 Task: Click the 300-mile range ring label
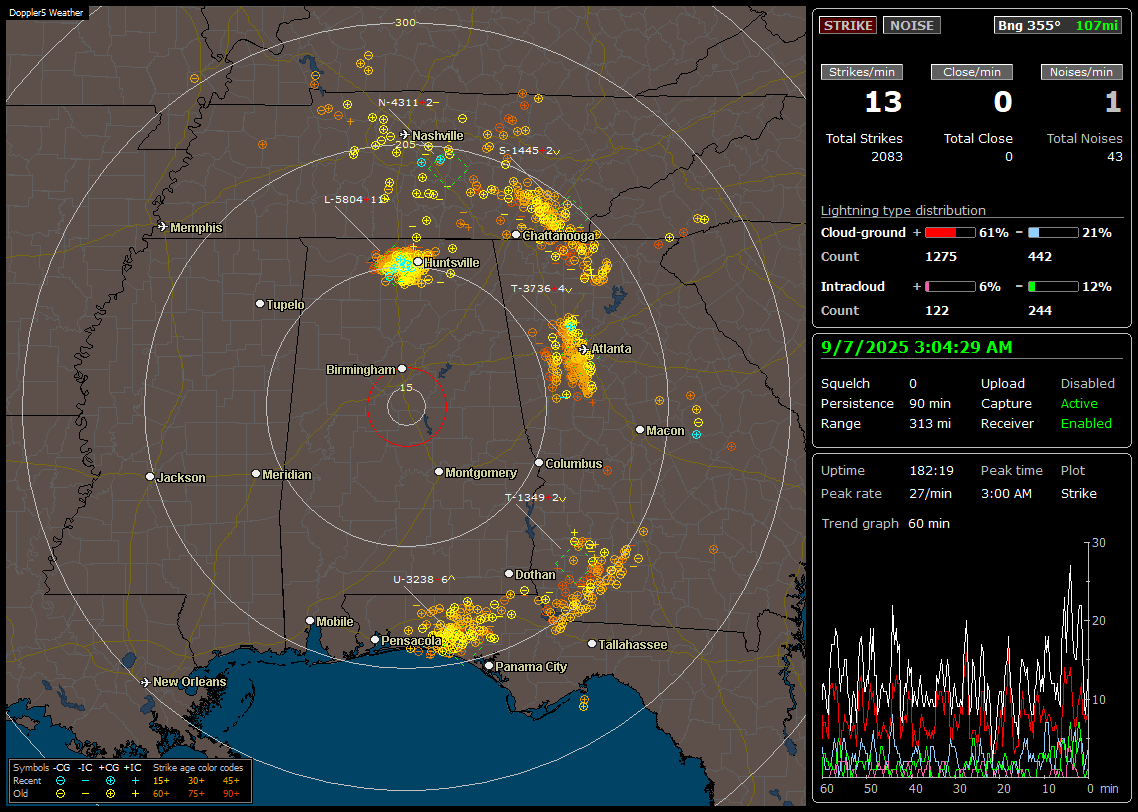click(x=405, y=22)
